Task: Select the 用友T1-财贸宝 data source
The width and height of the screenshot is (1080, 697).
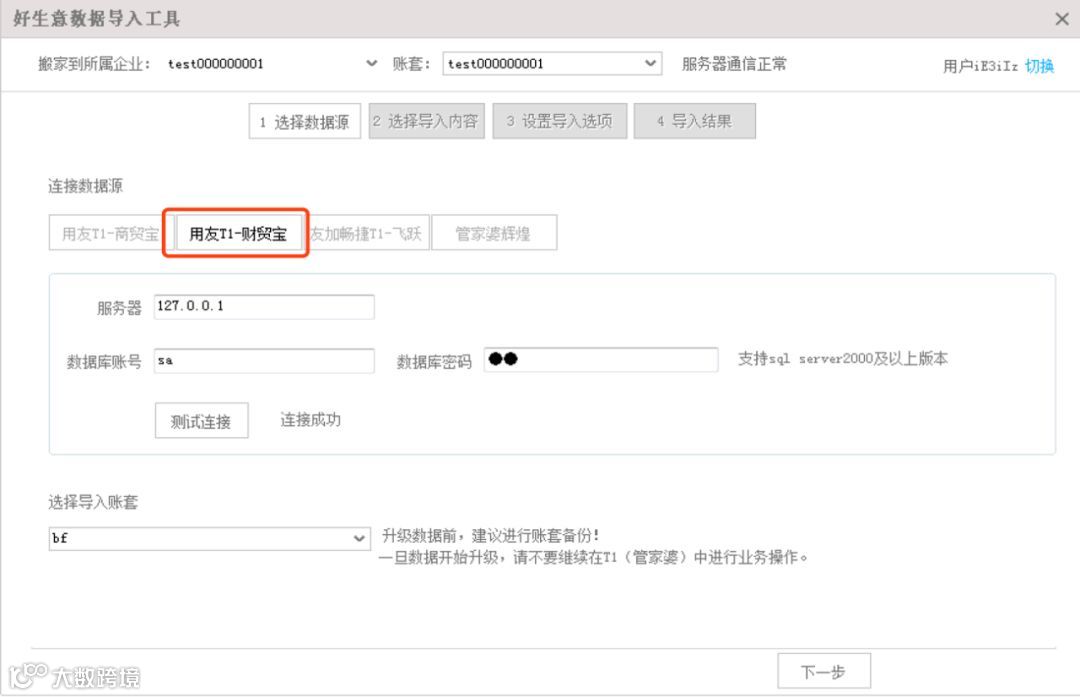Action: (238, 233)
